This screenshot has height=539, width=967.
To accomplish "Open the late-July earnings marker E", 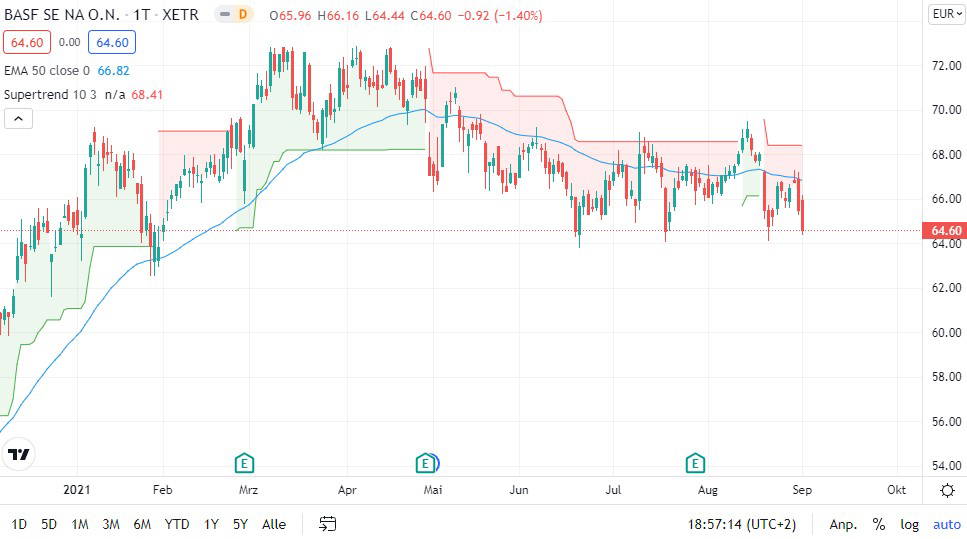I will coord(695,463).
